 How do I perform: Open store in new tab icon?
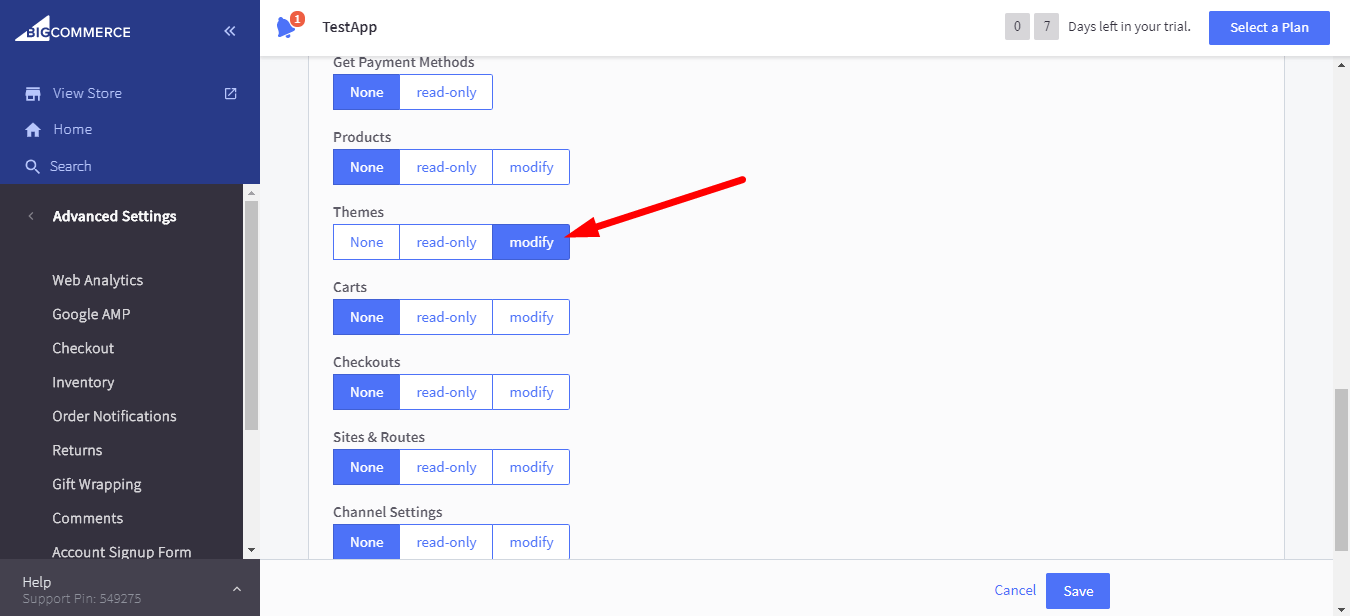(x=230, y=93)
